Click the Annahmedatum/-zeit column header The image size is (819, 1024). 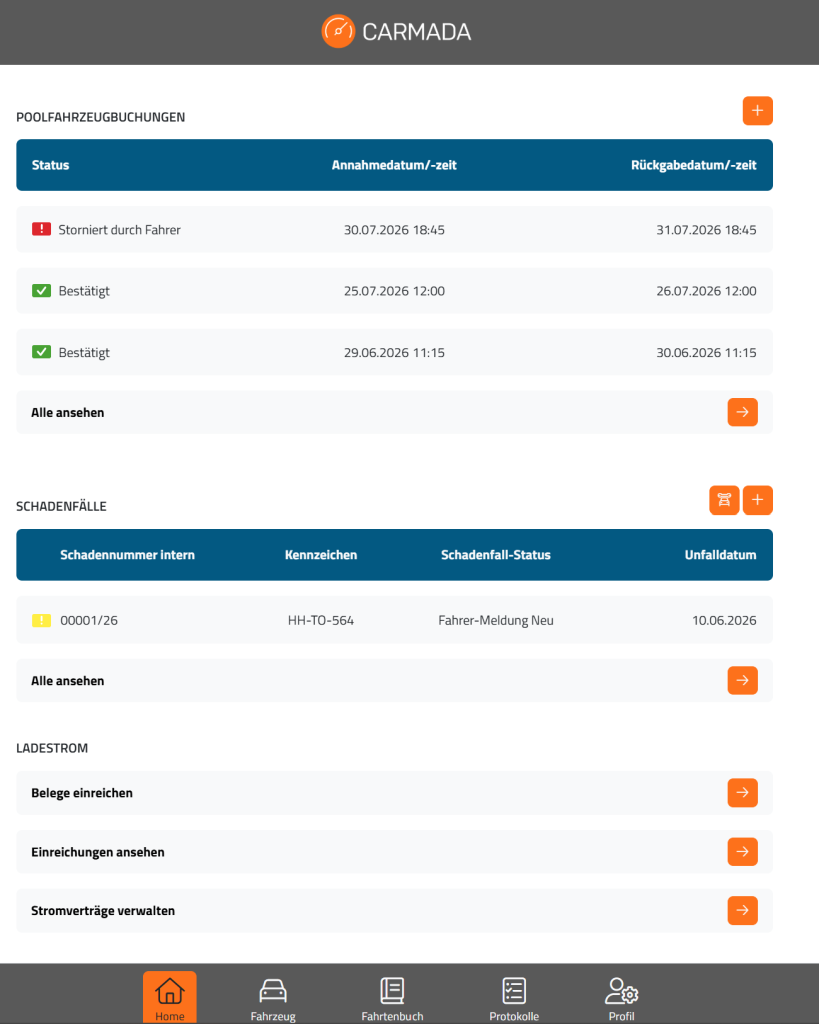(394, 165)
